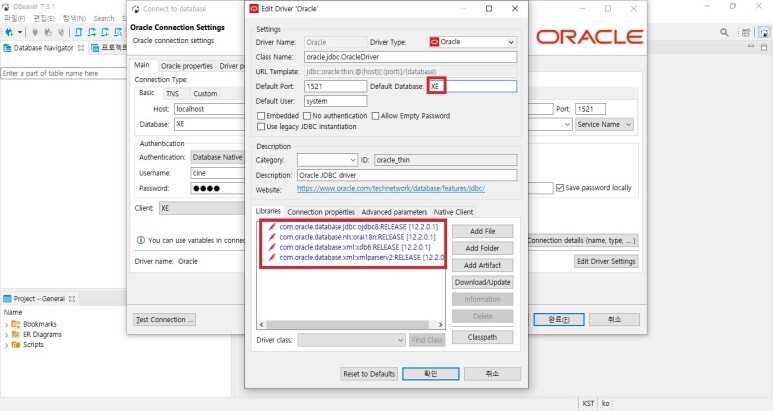Click the Add Folder button
Viewport: 773px width, 411px height.
coord(483,248)
